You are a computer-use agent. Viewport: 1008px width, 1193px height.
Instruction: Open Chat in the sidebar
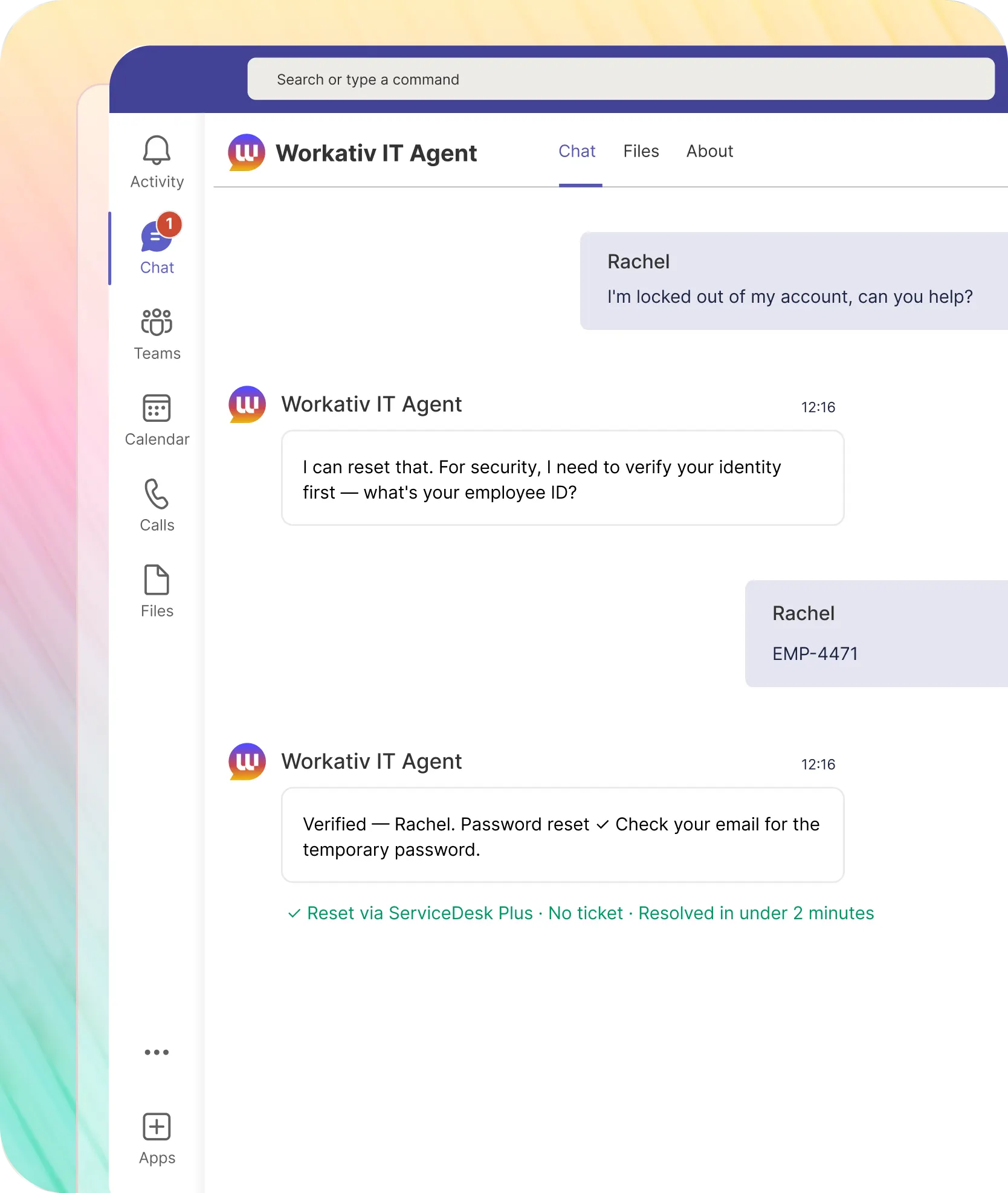(x=157, y=248)
